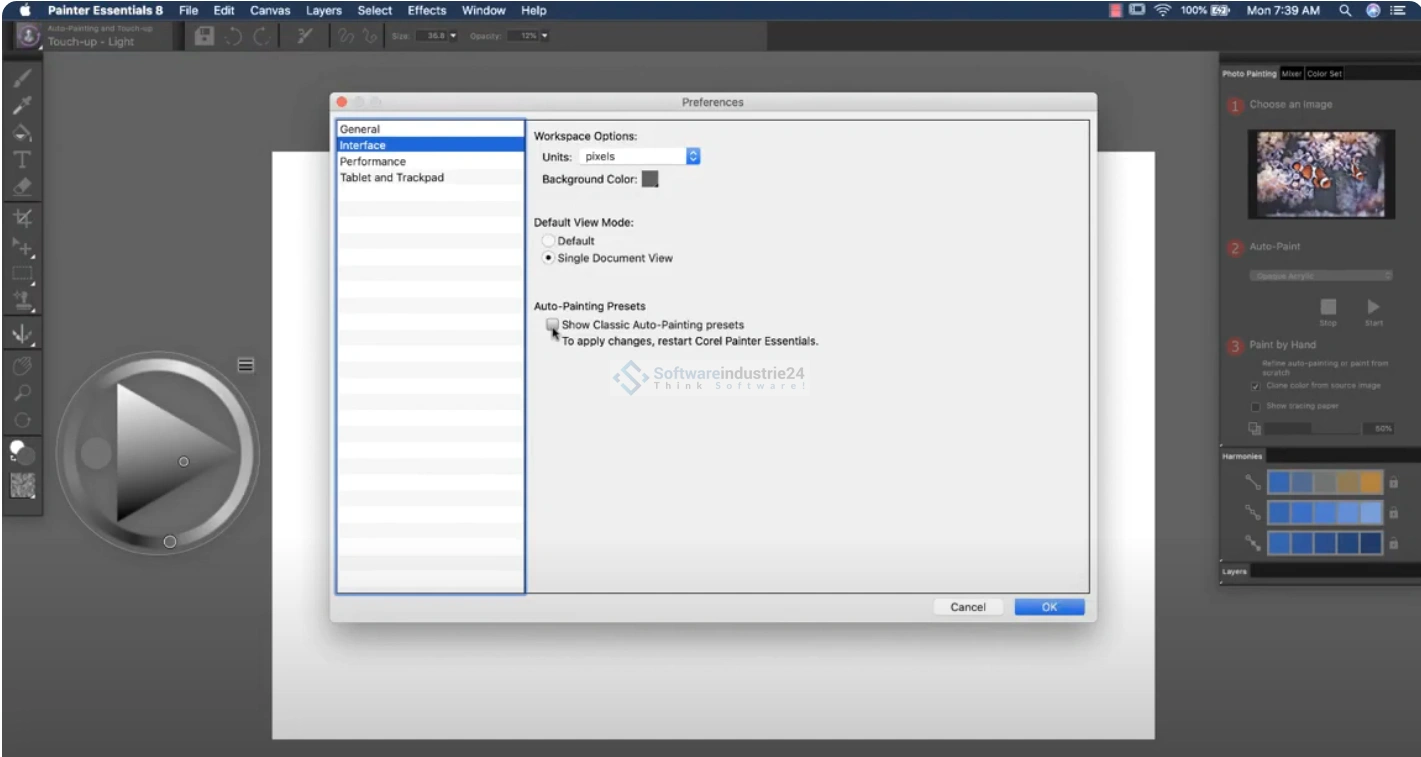Image resolution: width=1421 pixels, height=757 pixels.
Task: Choose Single Document View radio button
Action: [x=547, y=258]
